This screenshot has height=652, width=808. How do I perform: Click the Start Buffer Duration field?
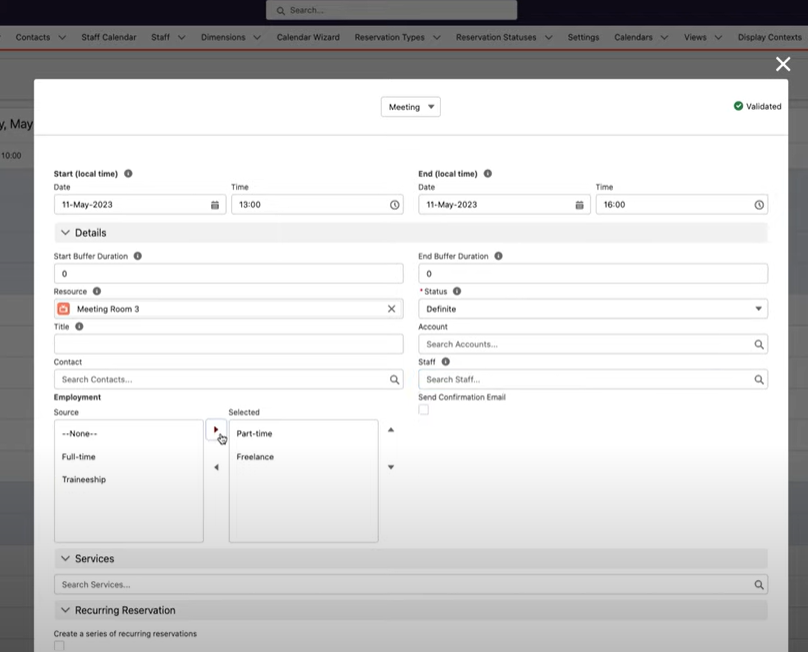229,274
